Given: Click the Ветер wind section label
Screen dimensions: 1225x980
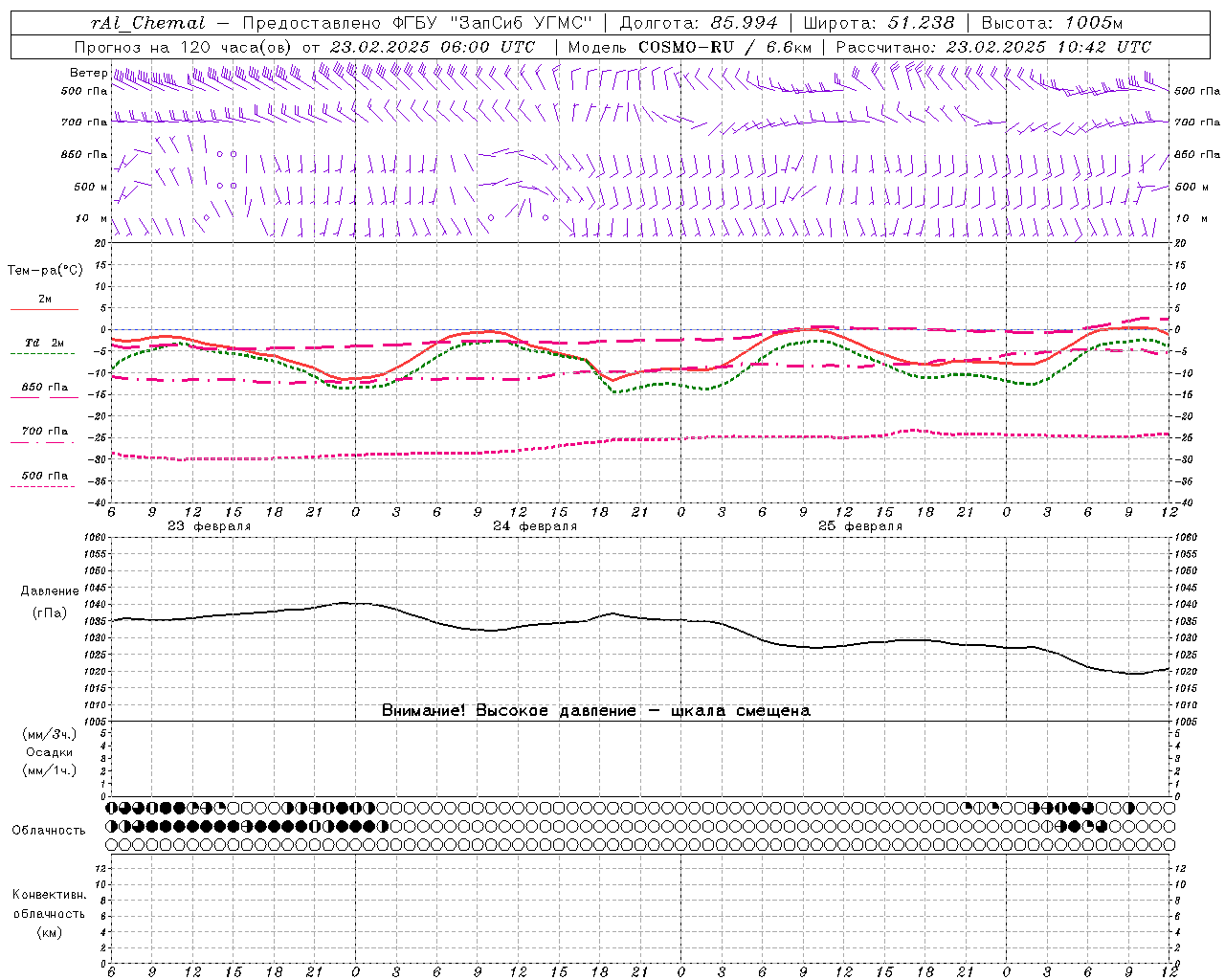Looking at the screenshot, I should tap(88, 73).
